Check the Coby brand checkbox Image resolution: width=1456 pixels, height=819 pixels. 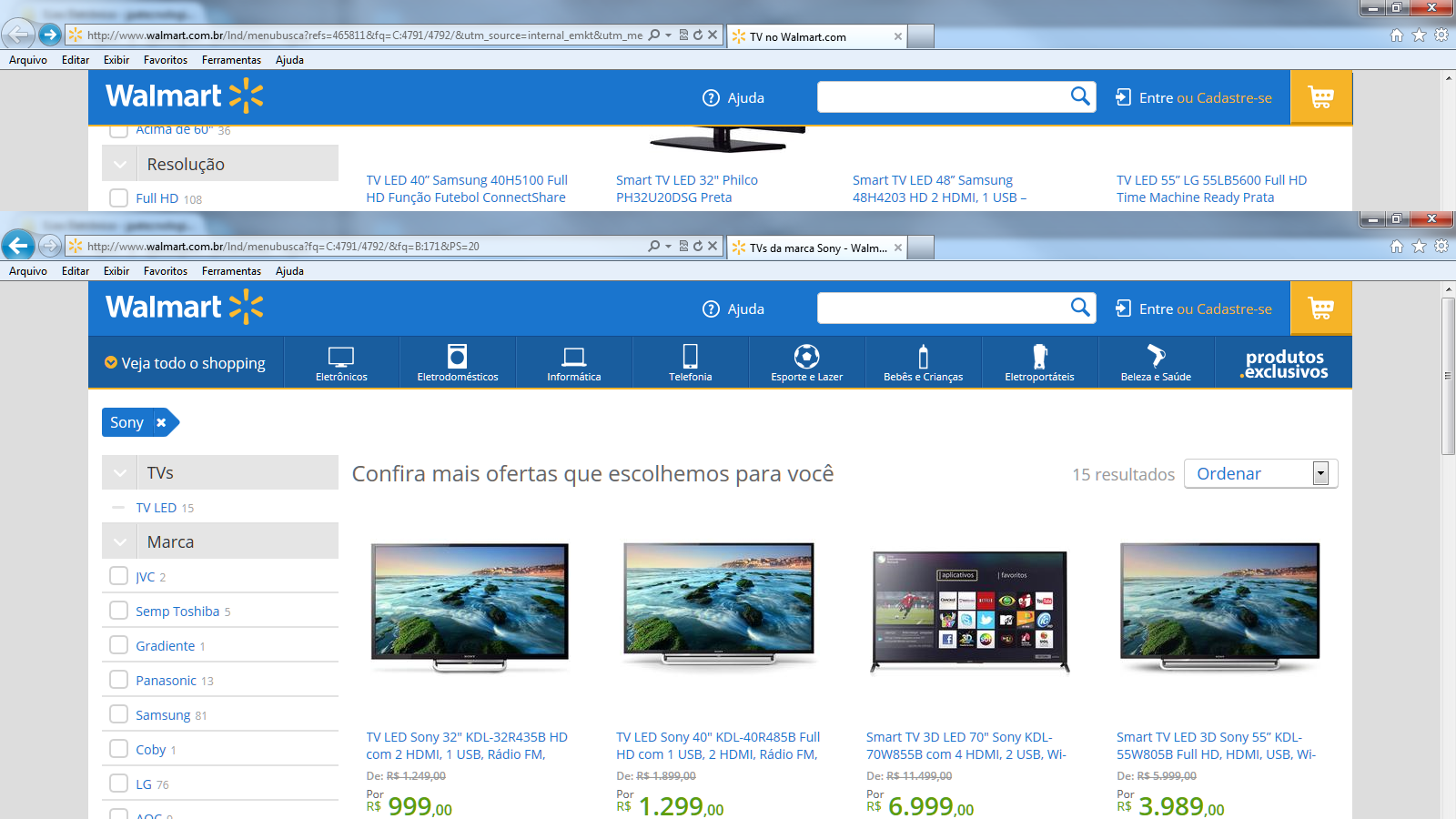tap(118, 749)
